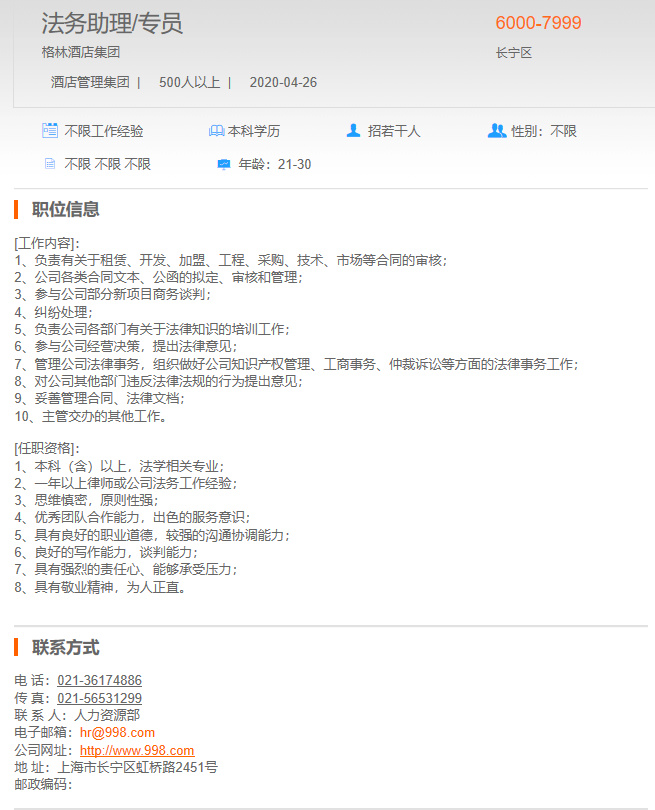Click the document icon beside 不限 不限 不限

click(50, 164)
